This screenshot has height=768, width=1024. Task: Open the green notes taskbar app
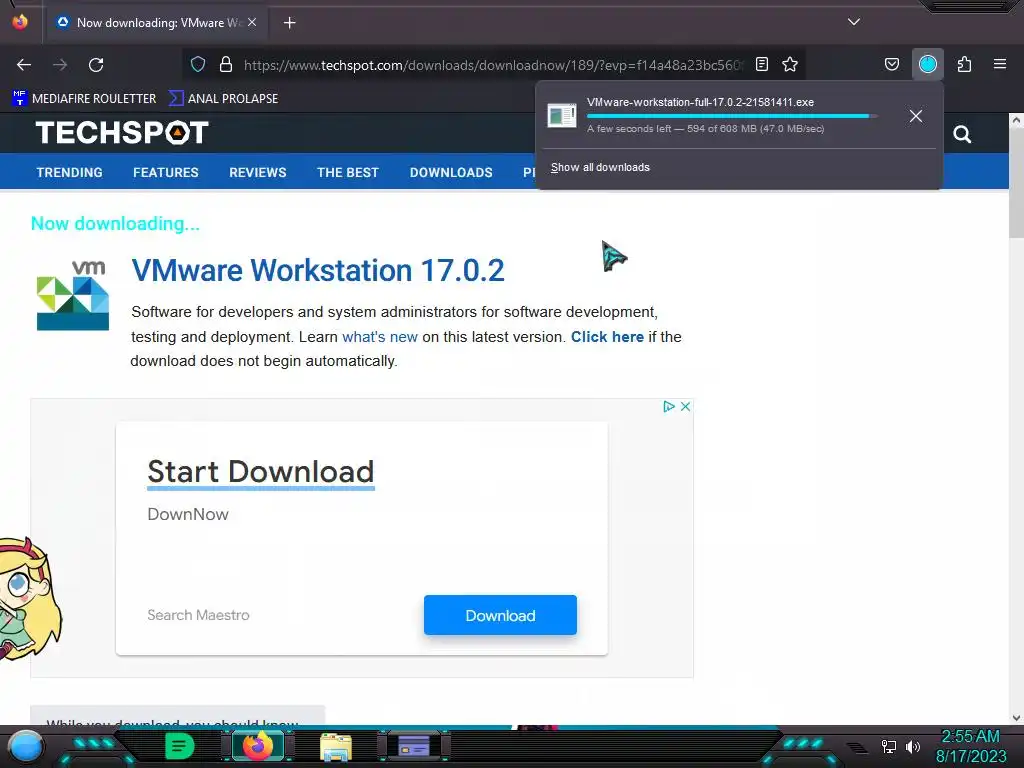point(180,746)
